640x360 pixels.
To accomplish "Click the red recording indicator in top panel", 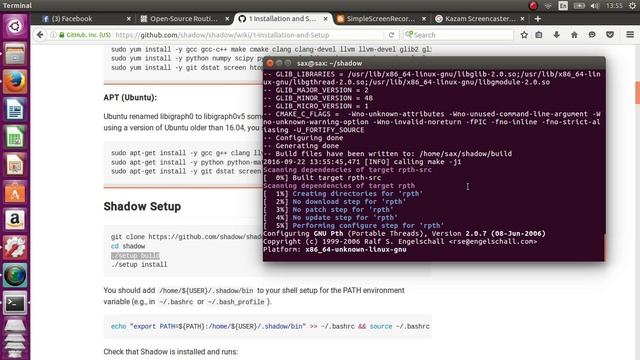I will [x=533, y=6].
